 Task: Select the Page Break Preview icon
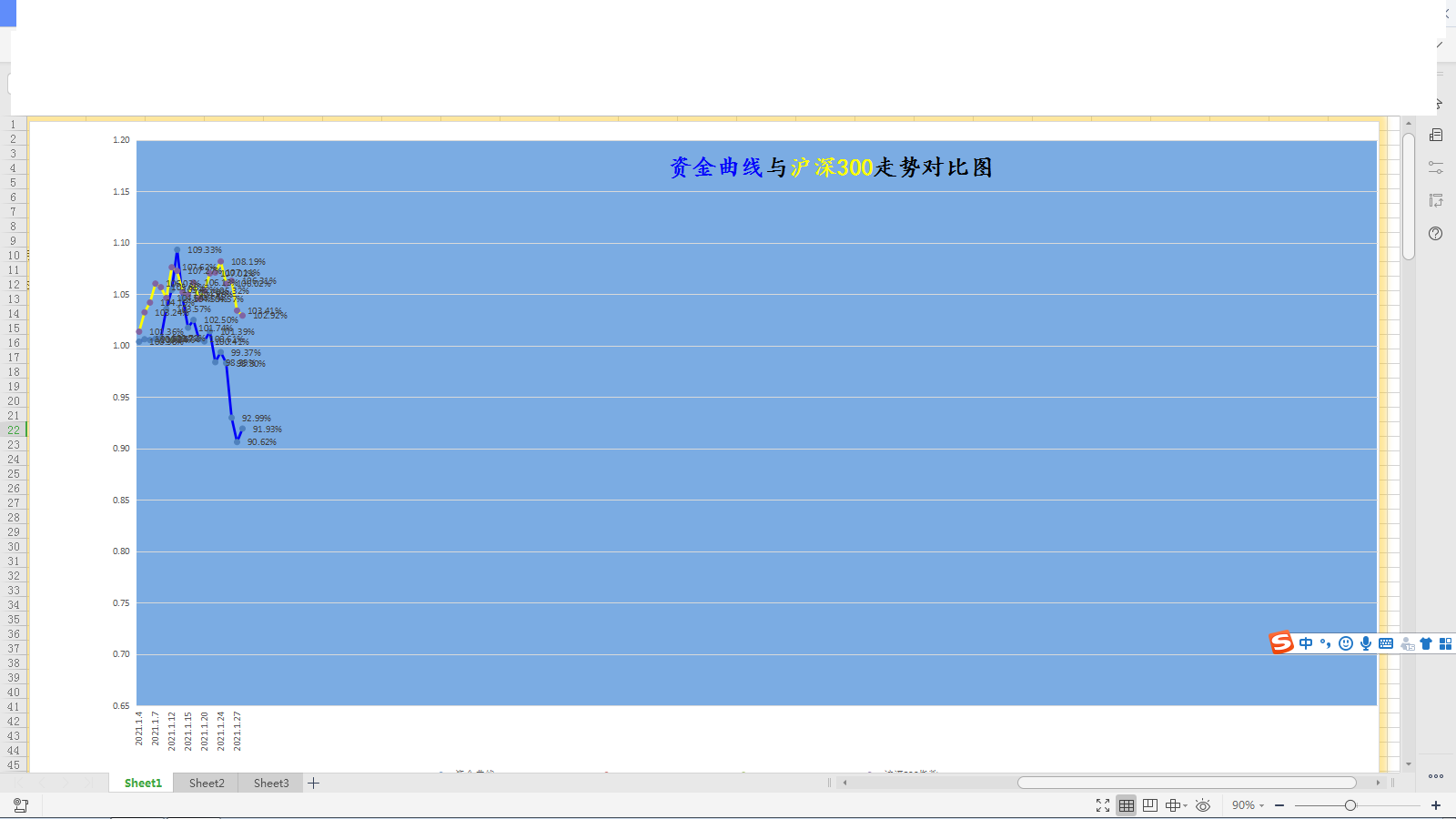coord(1149,805)
